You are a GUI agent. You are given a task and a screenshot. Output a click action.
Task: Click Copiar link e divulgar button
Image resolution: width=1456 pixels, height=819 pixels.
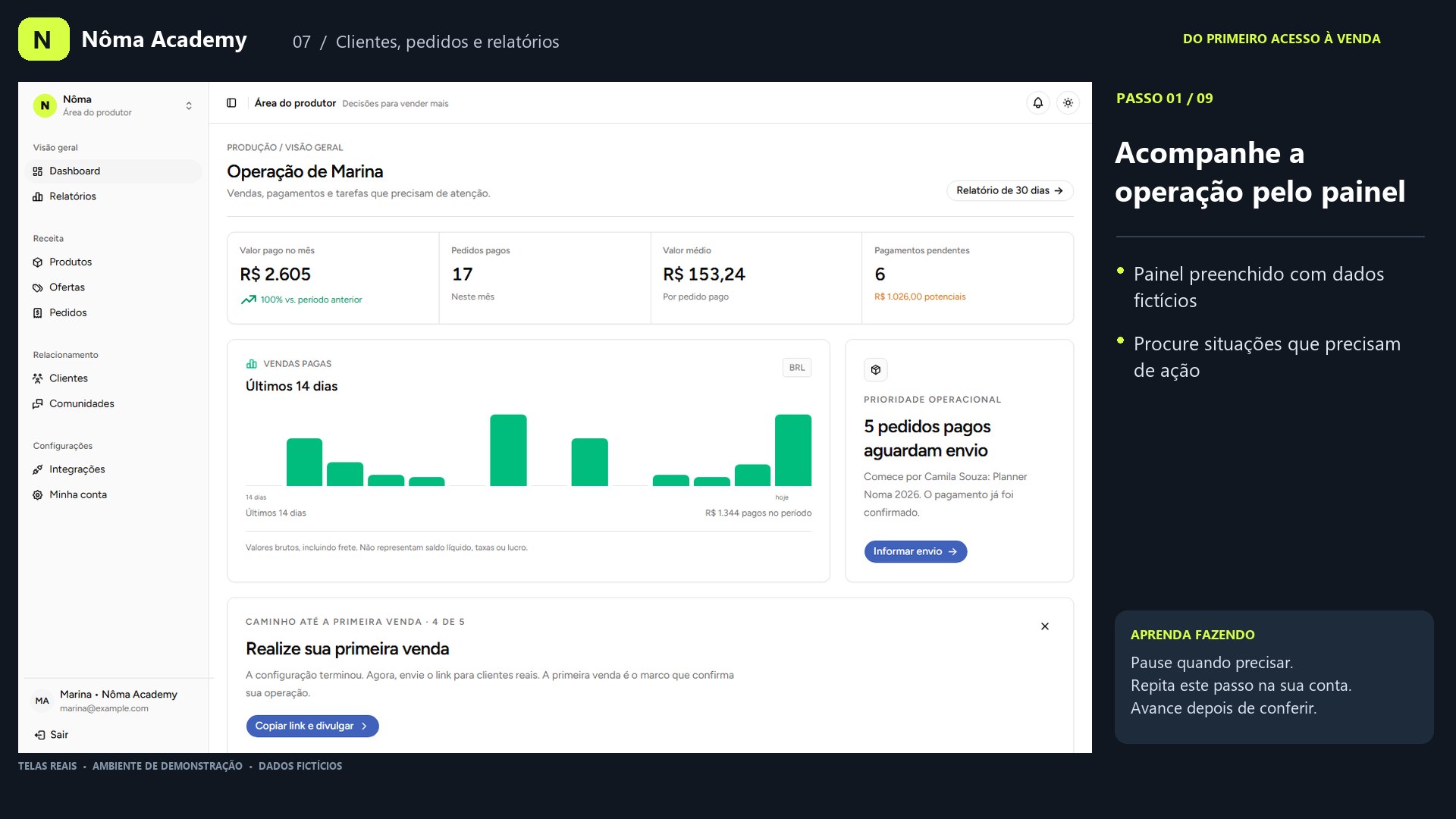tap(312, 726)
